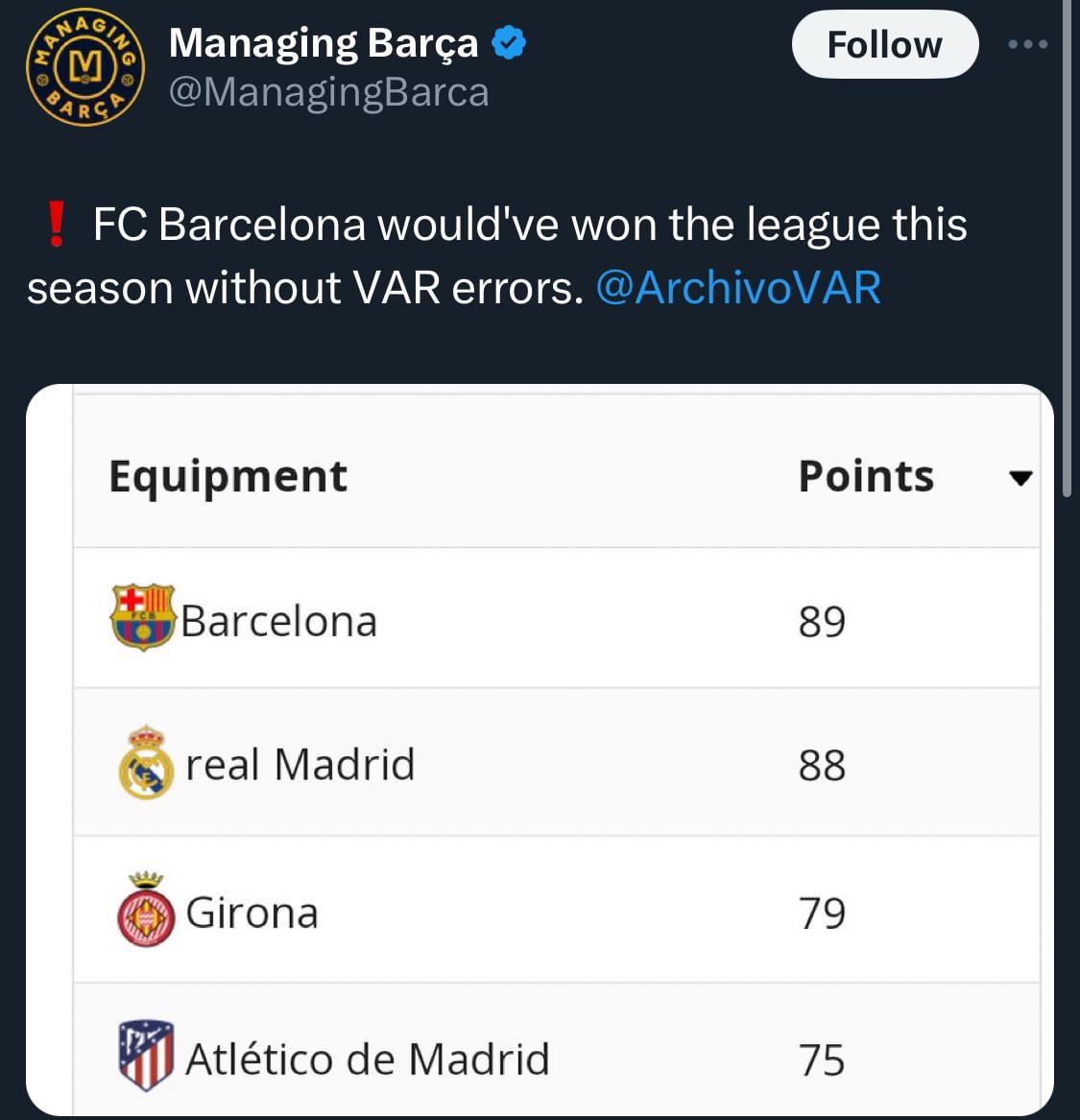Select the real Madrid team name
This screenshot has width=1080, height=1120.
300,765
